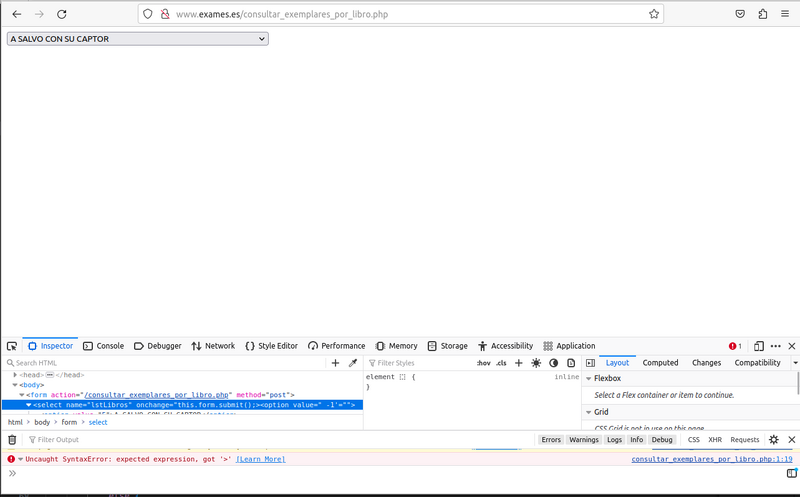Switch to multi-line editor mode

[791, 474]
